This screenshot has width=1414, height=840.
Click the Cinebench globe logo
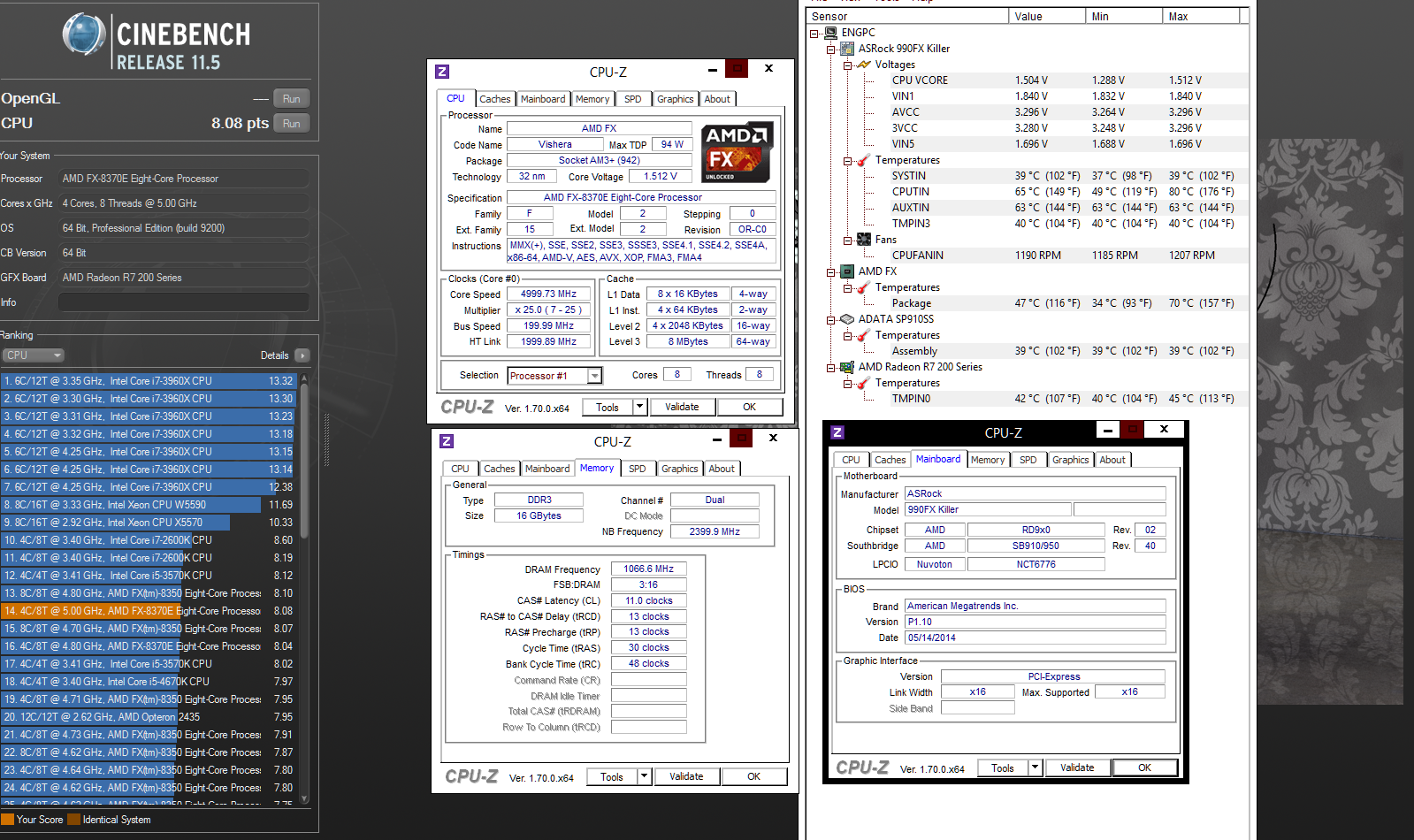pyautogui.click(x=84, y=34)
